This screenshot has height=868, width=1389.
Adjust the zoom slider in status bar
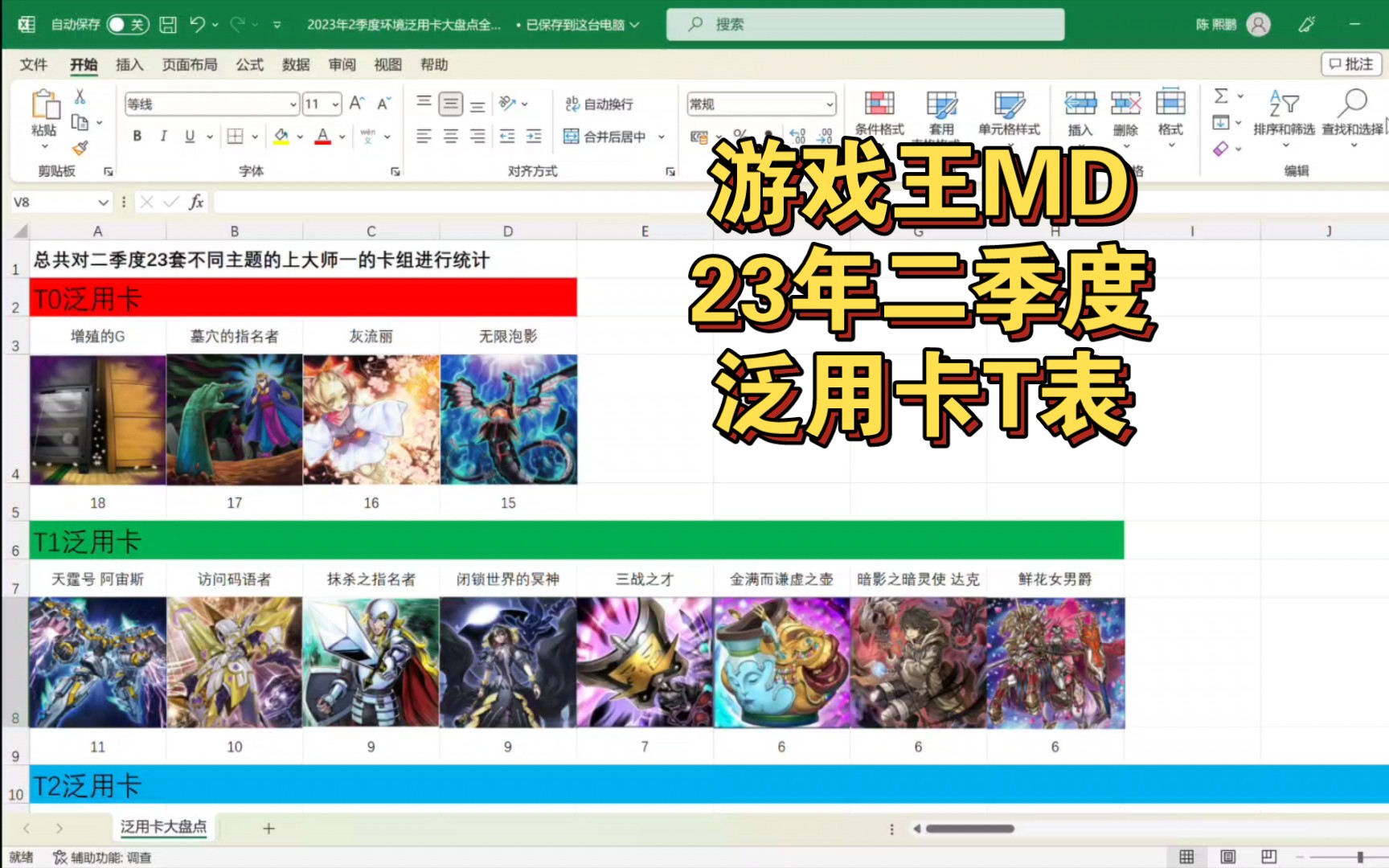(x=1359, y=858)
